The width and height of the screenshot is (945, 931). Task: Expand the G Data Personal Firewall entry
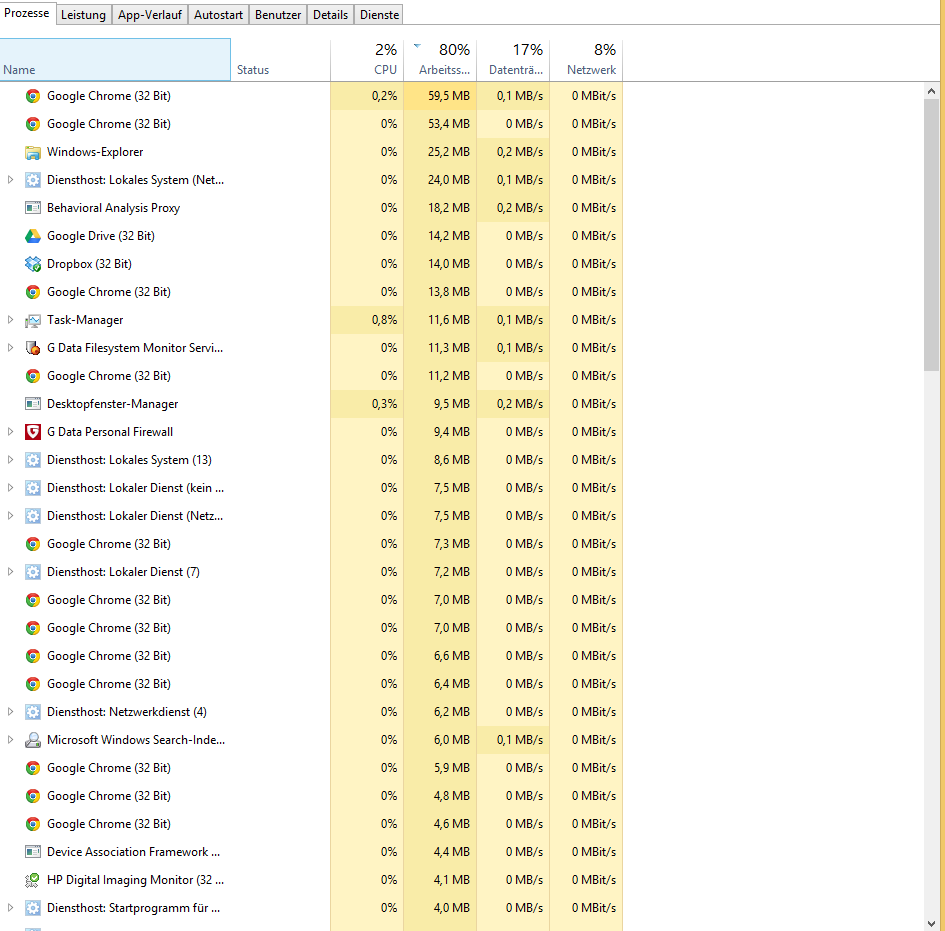tap(10, 431)
